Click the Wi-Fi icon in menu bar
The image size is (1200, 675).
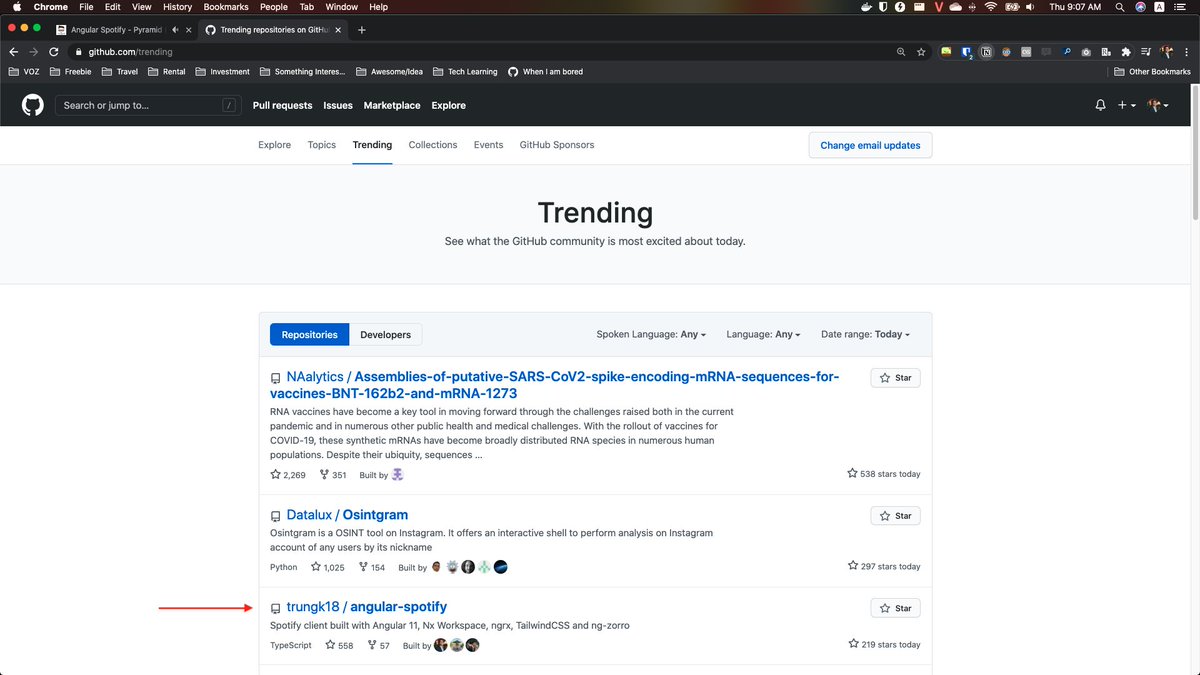click(x=991, y=7)
